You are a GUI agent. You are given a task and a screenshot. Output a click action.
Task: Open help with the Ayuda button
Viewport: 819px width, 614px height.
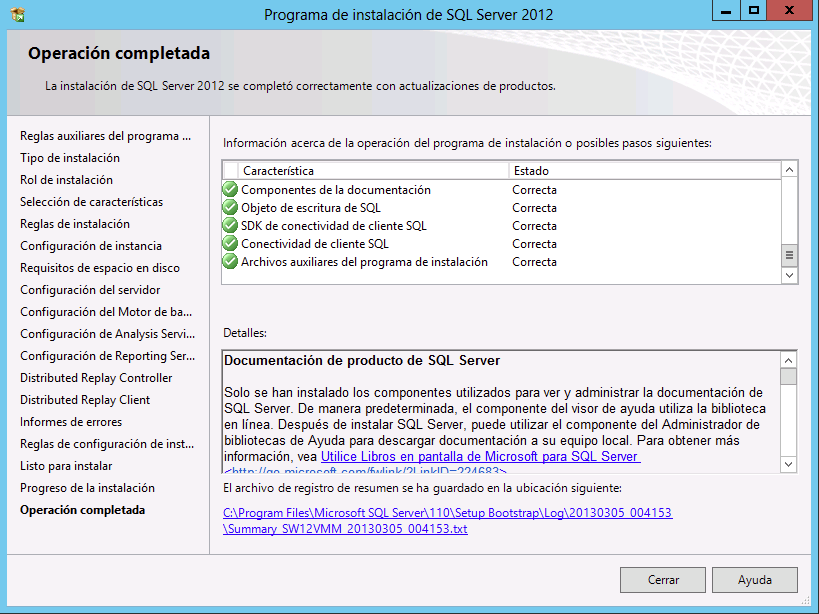click(755, 580)
